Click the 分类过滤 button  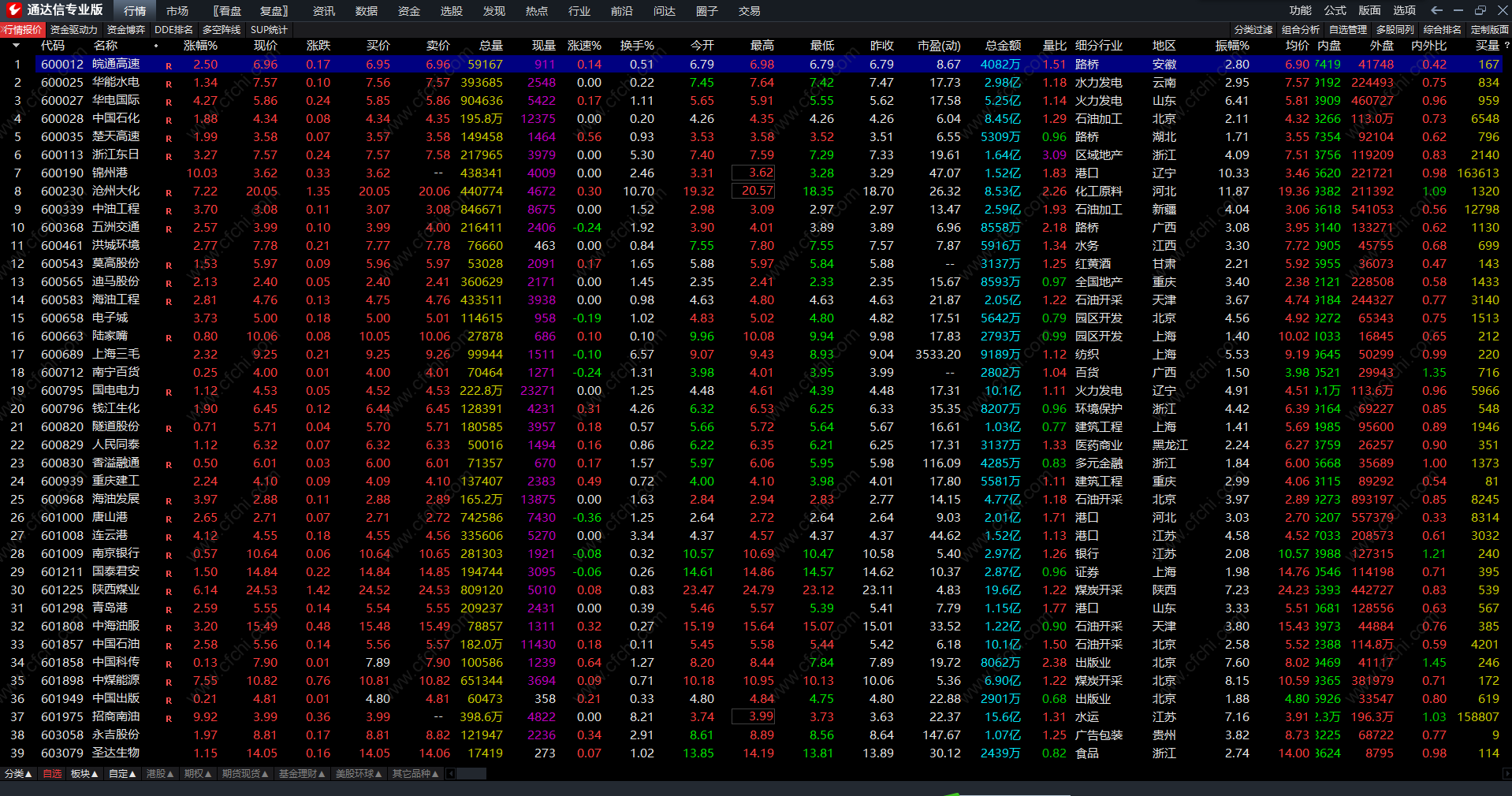tap(1253, 30)
